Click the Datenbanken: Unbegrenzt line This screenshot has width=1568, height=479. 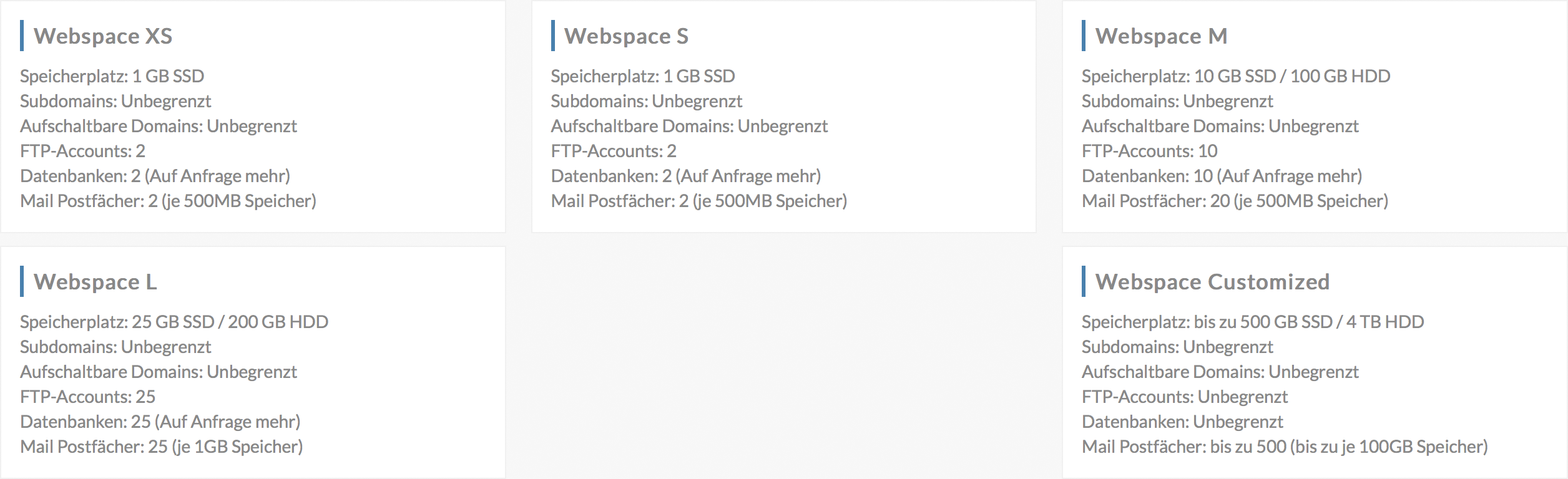(1182, 422)
